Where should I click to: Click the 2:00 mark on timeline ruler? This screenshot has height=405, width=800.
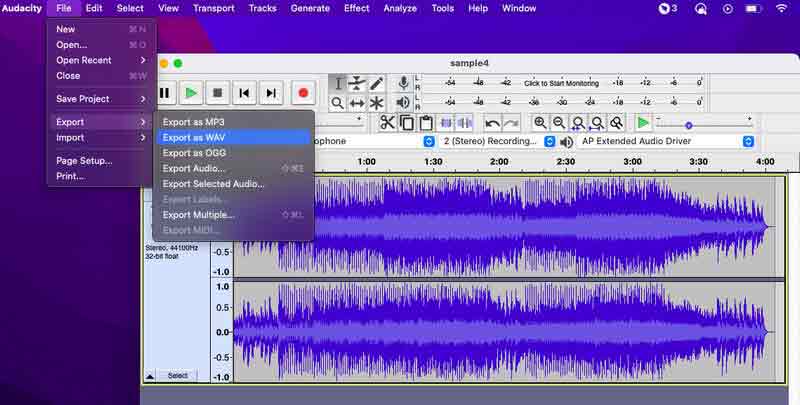[x=499, y=162]
